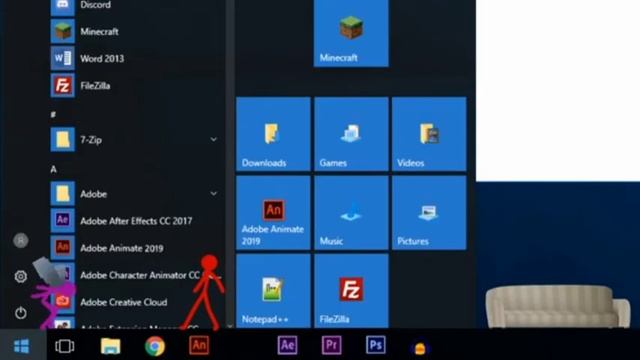Launch Adobe After Effects CC 2017
640x360 pixels.
click(x=137, y=221)
